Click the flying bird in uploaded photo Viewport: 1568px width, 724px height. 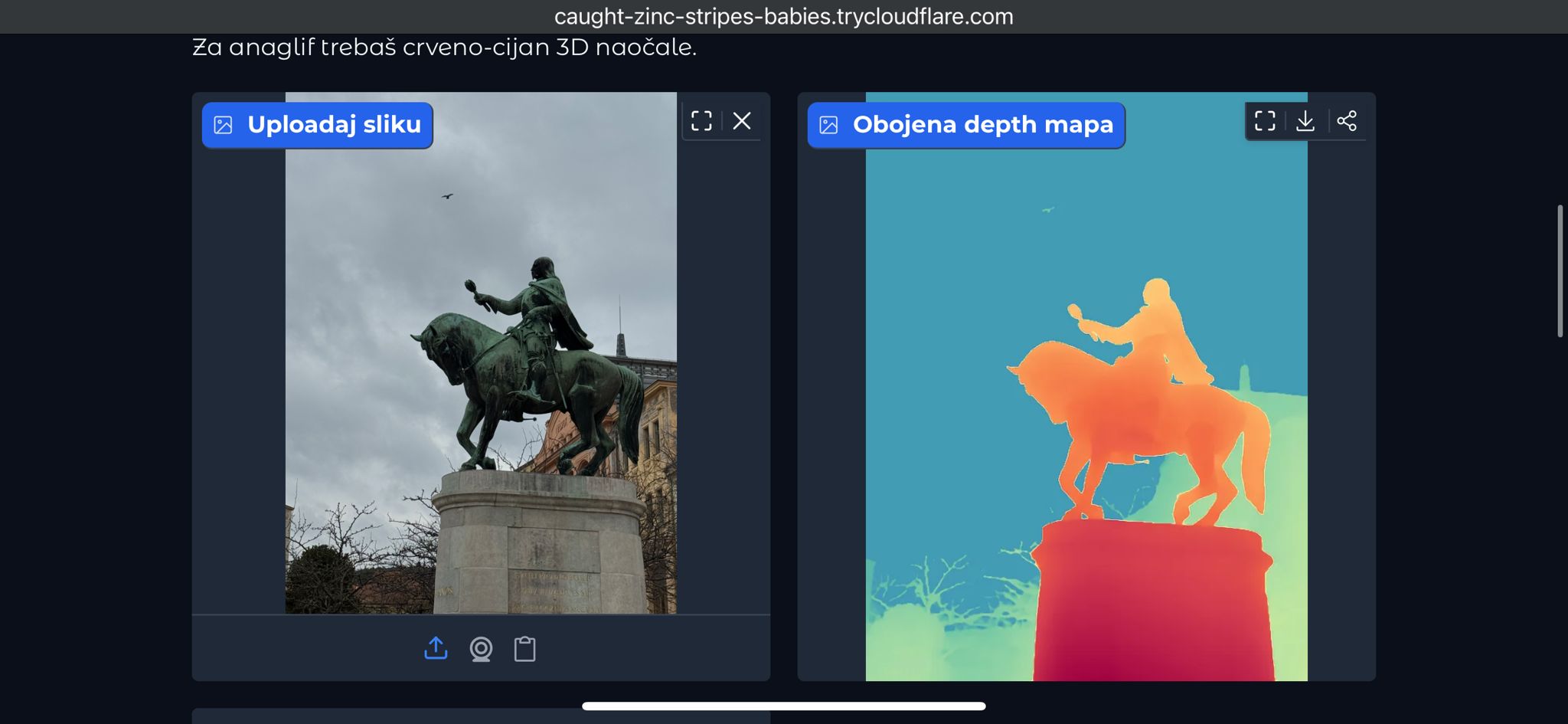tap(447, 196)
